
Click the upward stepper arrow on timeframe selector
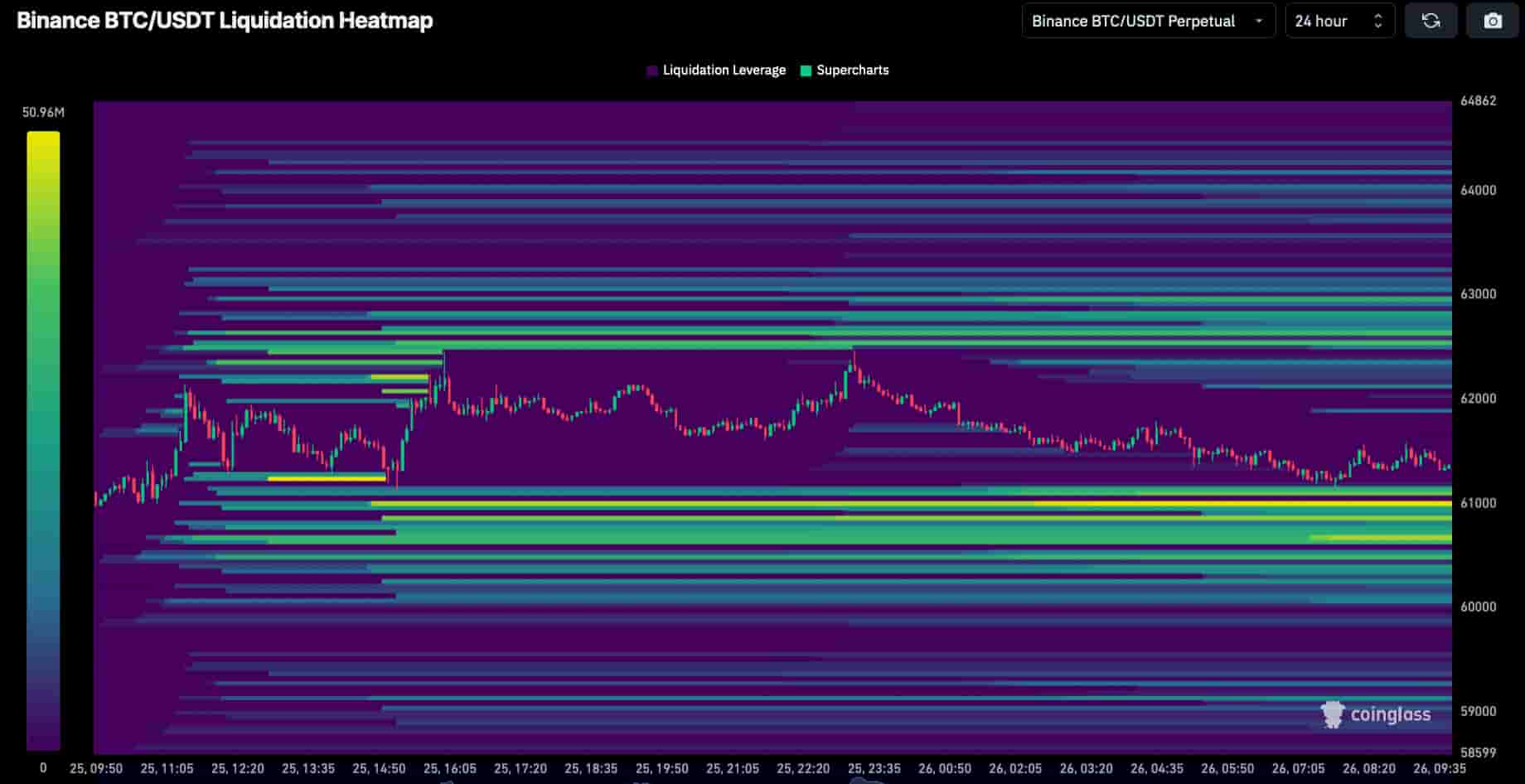[1377, 17]
